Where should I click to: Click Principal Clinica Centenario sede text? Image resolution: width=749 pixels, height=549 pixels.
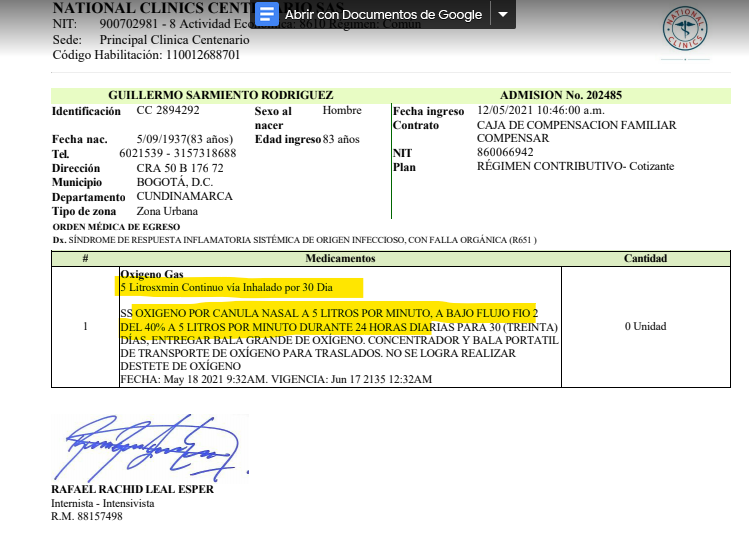pos(174,40)
